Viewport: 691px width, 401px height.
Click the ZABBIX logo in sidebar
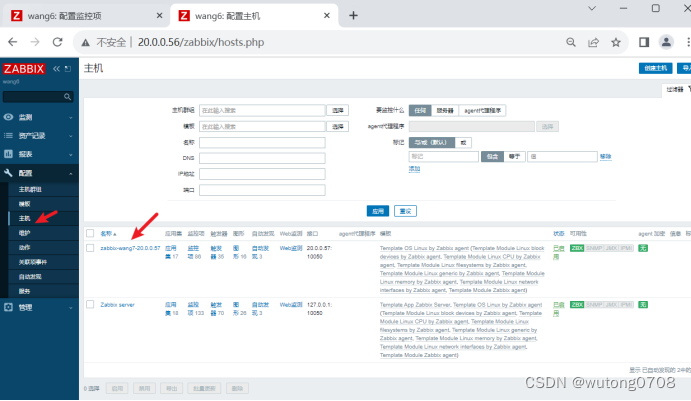[24, 69]
